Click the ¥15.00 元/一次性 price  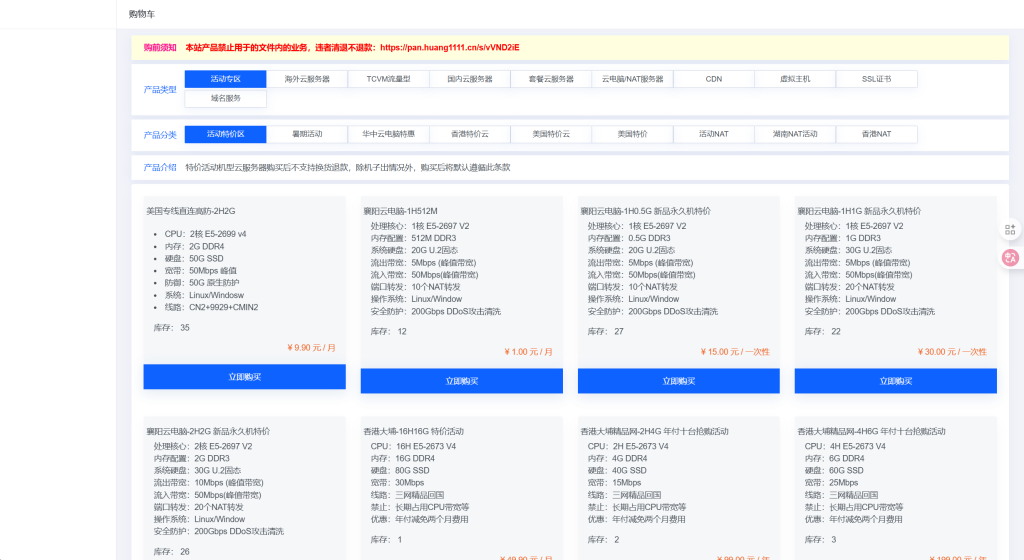[x=735, y=352]
